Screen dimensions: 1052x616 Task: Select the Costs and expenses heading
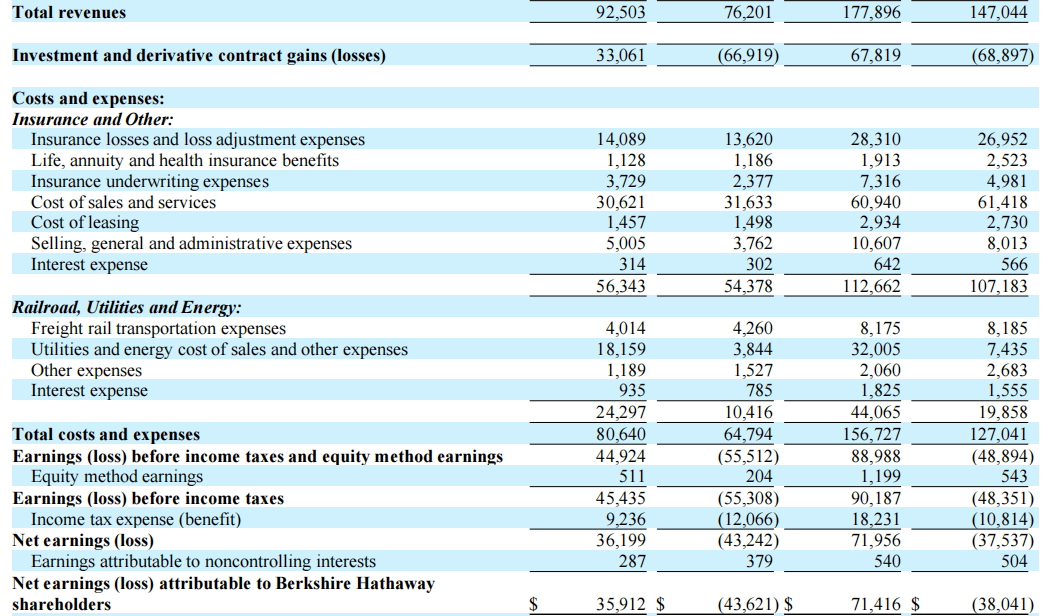(88, 99)
